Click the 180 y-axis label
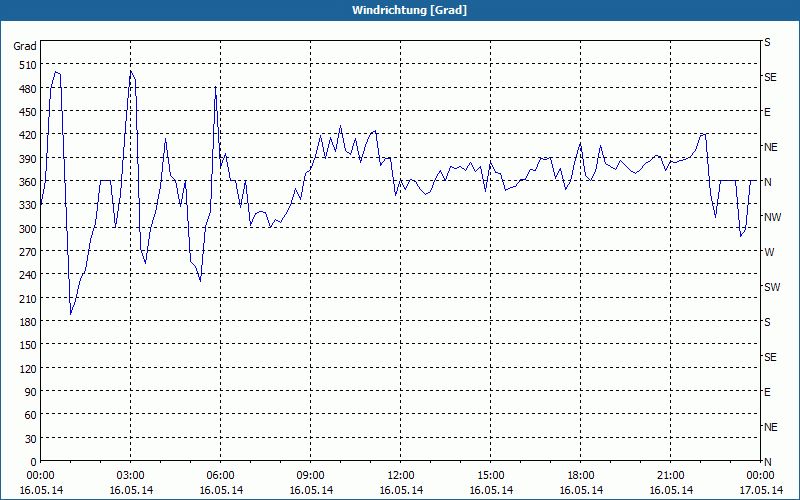Image resolution: width=800 pixels, height=500 pixels. pyautogui.click(x=29, y=322)
